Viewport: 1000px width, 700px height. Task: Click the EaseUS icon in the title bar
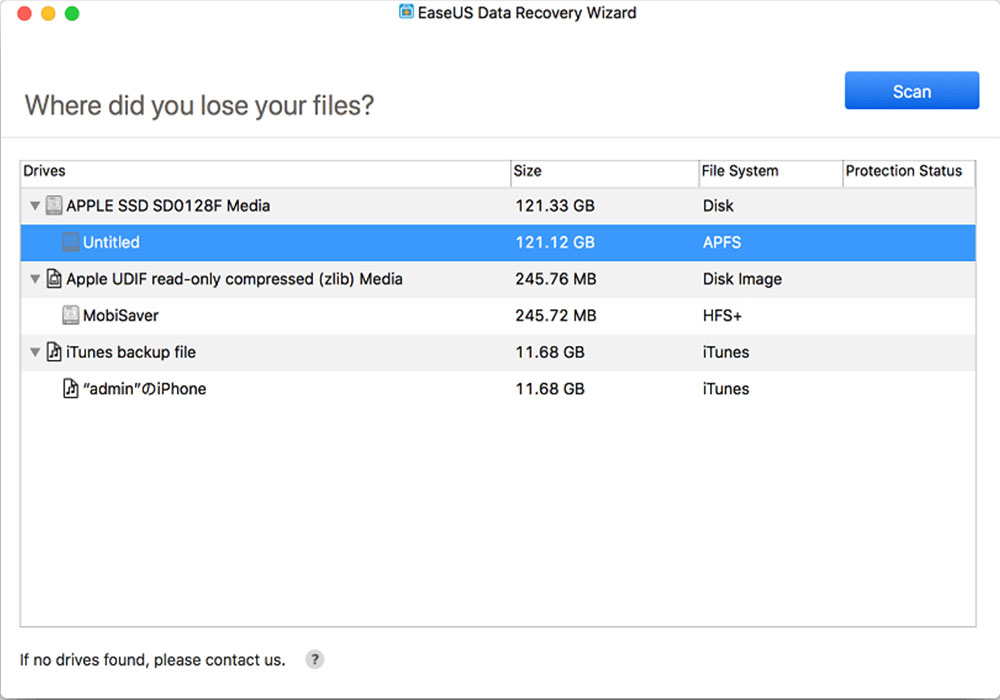[x=405, y=12]
